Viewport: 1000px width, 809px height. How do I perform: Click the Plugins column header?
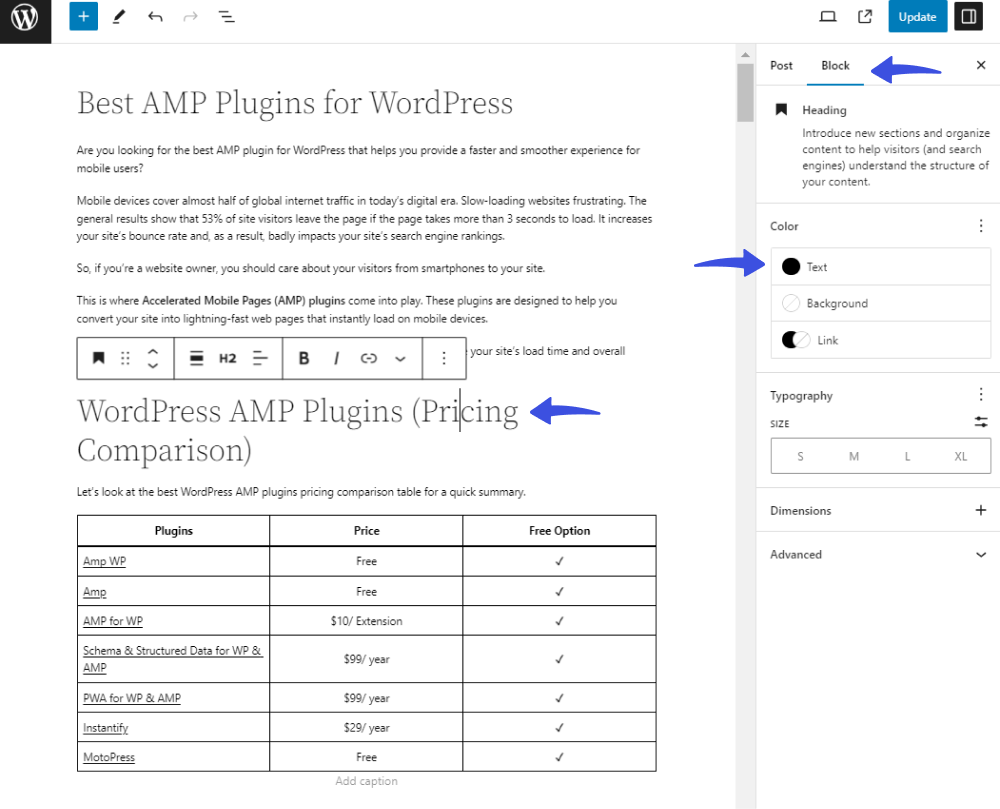173,530
